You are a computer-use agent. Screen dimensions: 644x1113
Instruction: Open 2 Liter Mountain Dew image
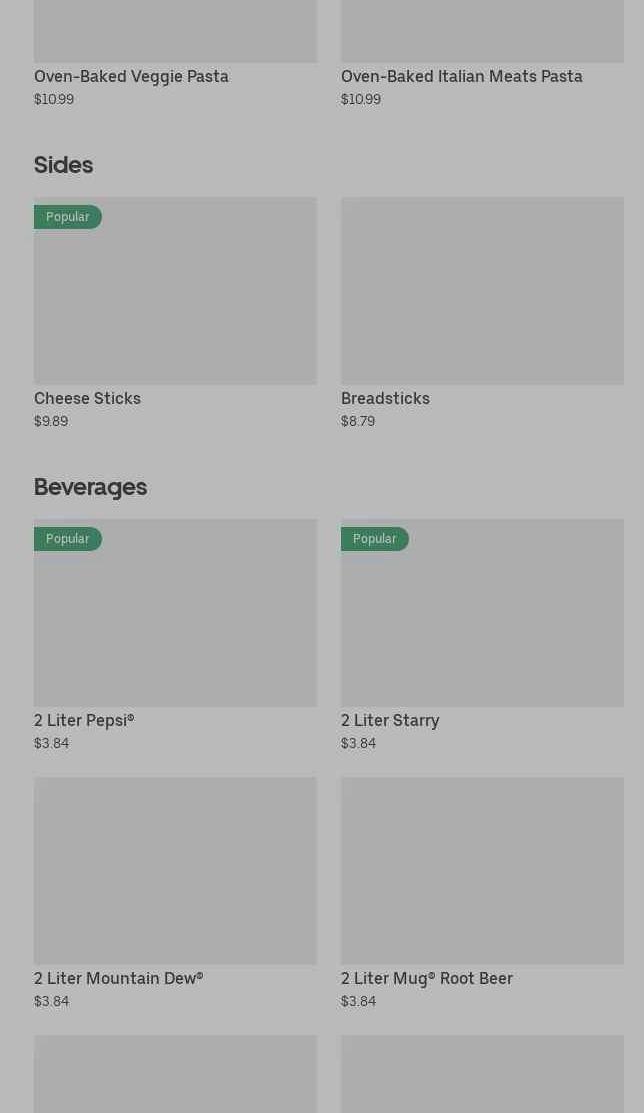[x=175, y=870]
